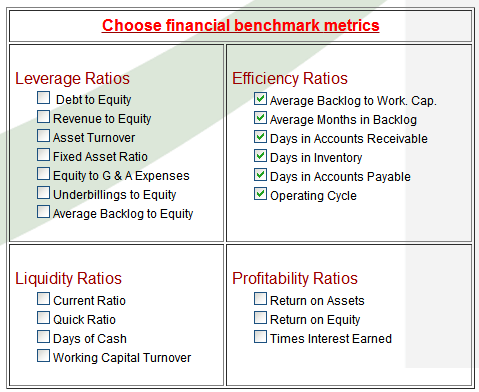
Task: Tick Average Backlog to Equity checkbox
Action: (x=43, y=212)
